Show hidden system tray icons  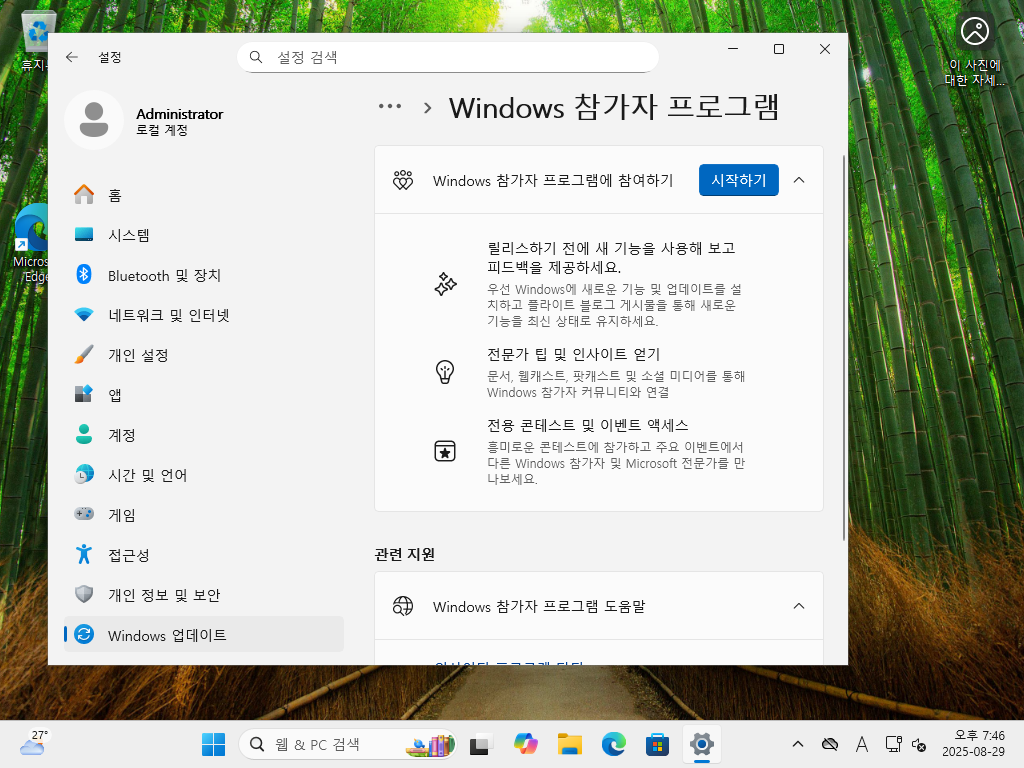[798, 744]
